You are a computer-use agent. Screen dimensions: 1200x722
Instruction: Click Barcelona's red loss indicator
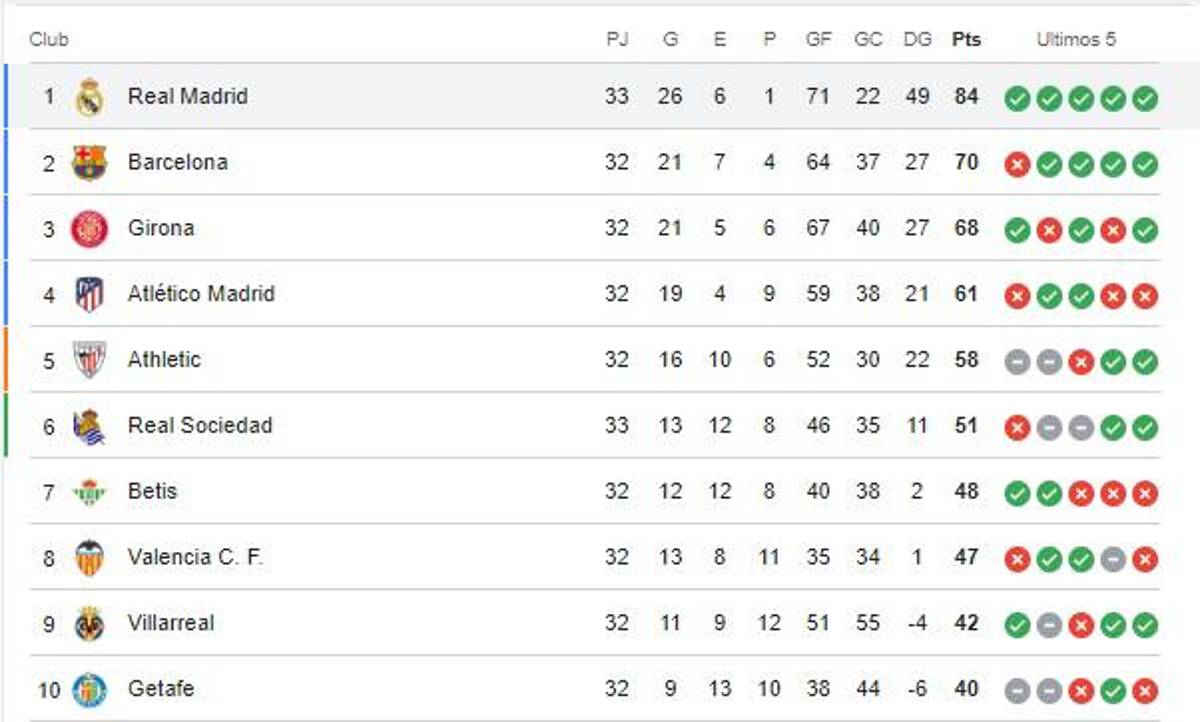pyautogui.click(x=1016, y=163)
